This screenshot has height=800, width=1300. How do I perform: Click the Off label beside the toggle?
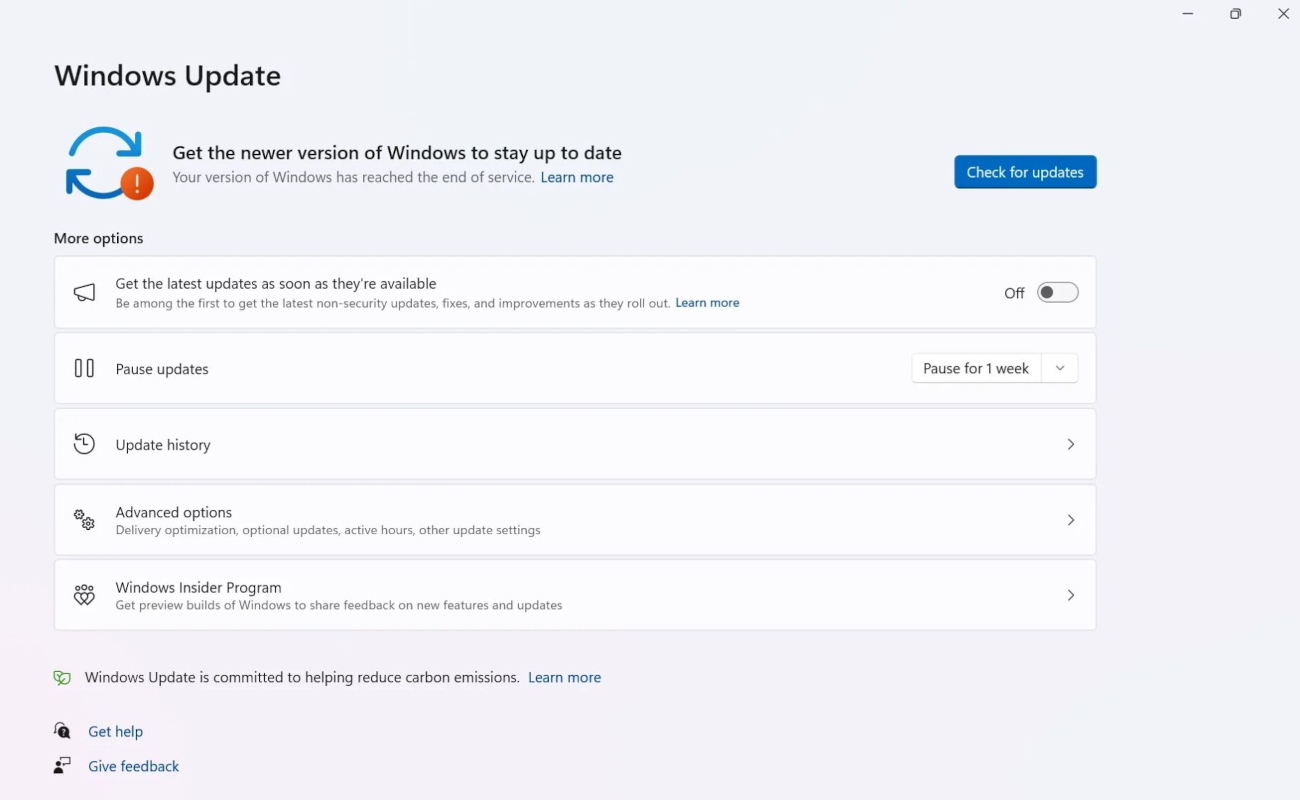pos(1014,293)
